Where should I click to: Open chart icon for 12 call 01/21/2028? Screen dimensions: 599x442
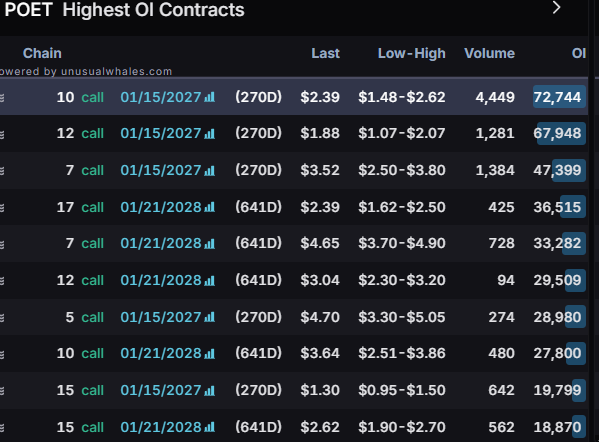click(209, 281)
